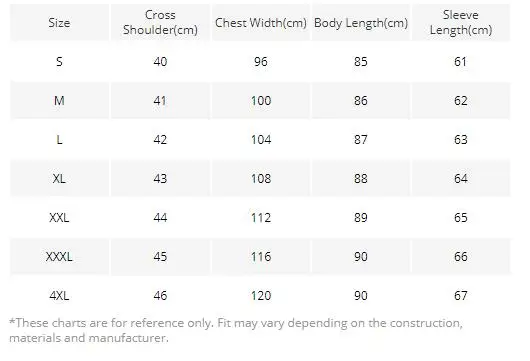Select the 4XL size label
This screenshot has height=361, width=530.
click(59, 295)
